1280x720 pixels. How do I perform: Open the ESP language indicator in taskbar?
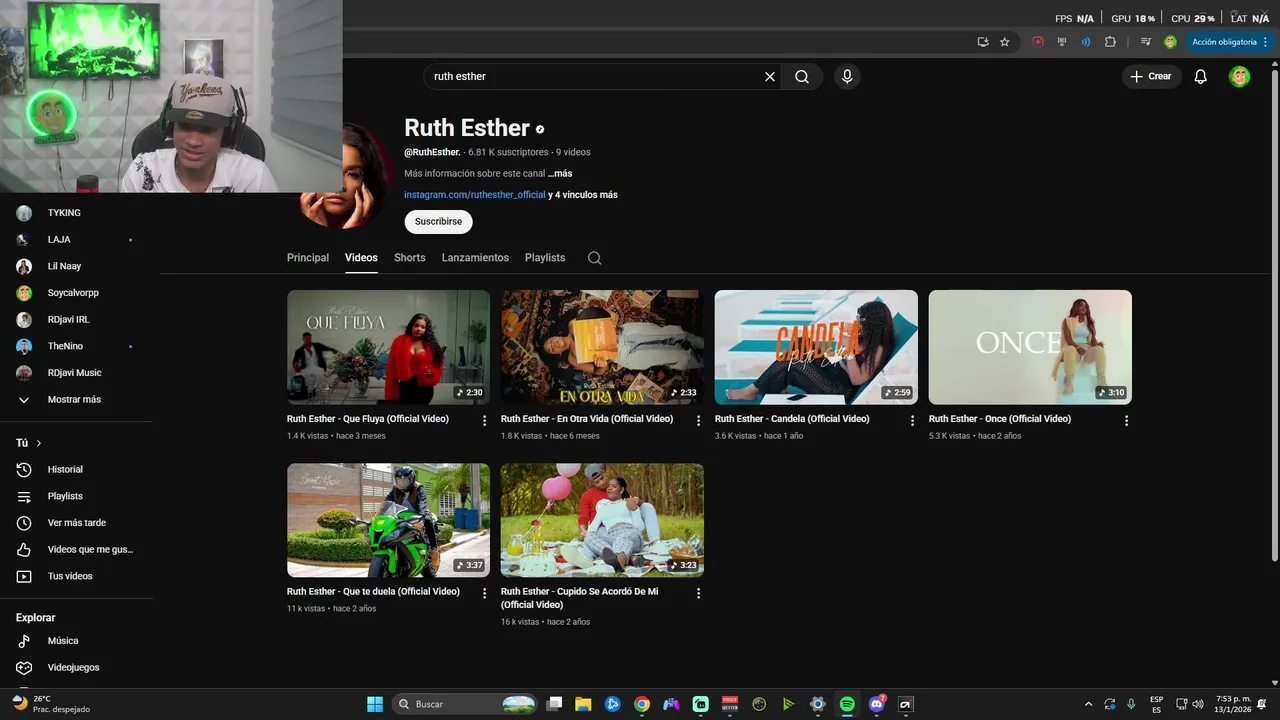point(1156,704)
